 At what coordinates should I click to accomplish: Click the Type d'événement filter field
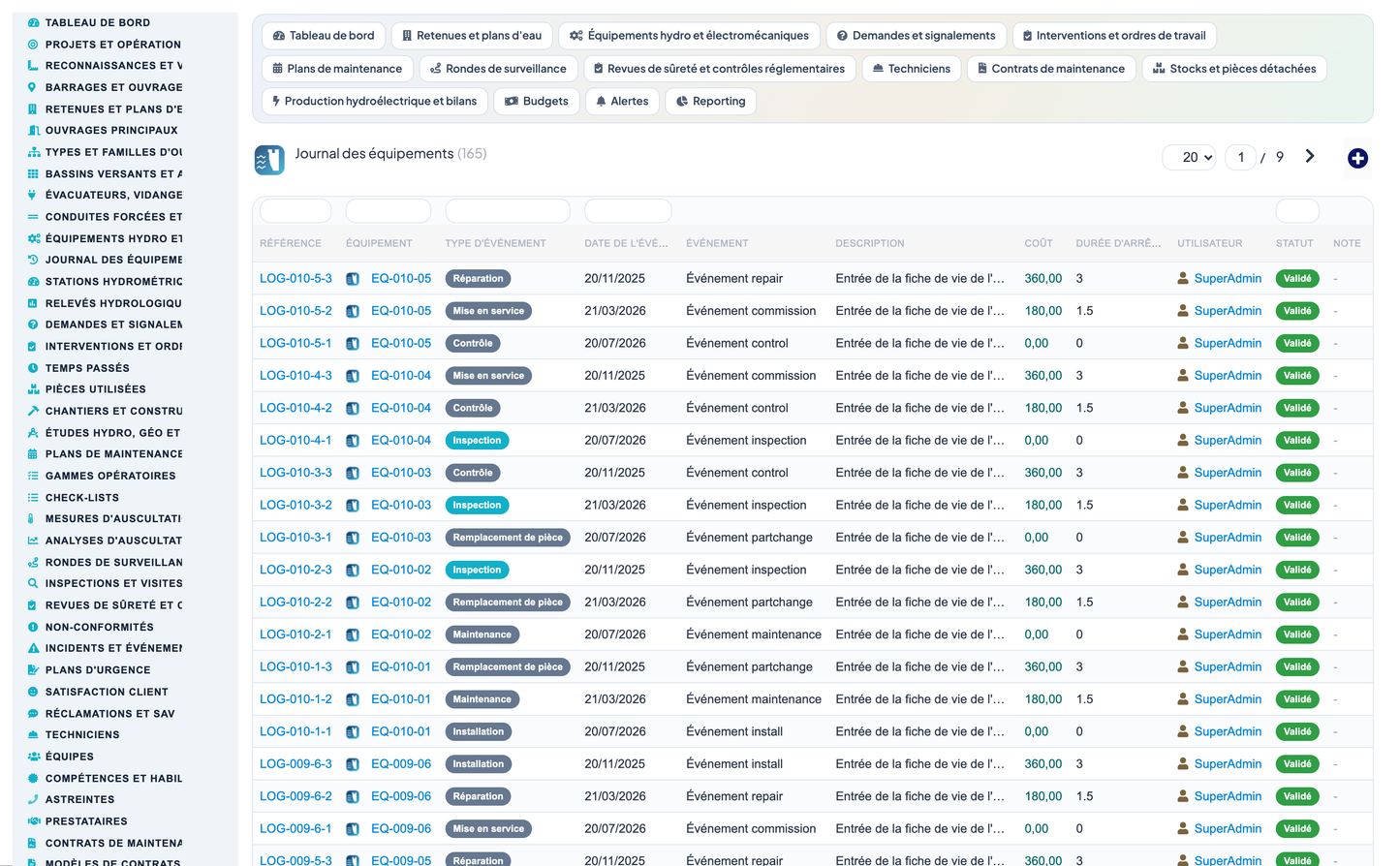tap(508, 210)
